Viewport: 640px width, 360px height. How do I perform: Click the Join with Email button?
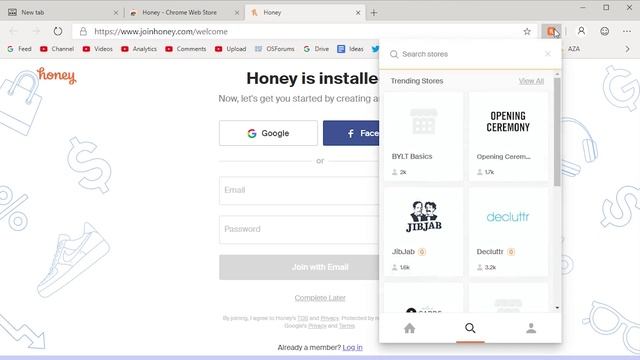coord(299,267)
